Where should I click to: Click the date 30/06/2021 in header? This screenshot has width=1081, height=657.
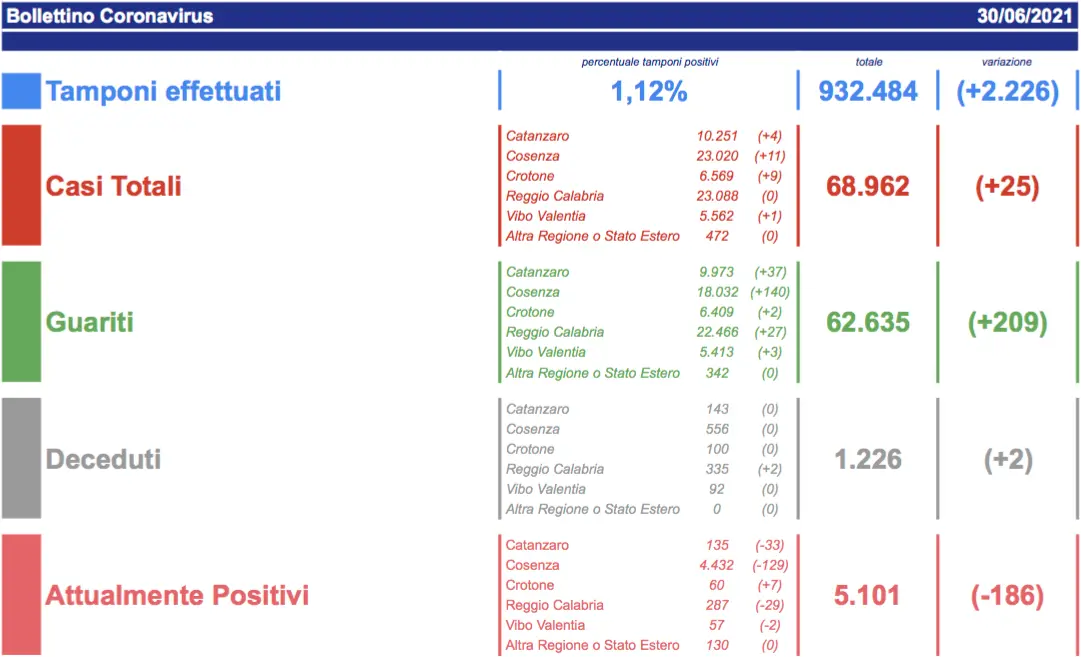(x=1024, y=16)
